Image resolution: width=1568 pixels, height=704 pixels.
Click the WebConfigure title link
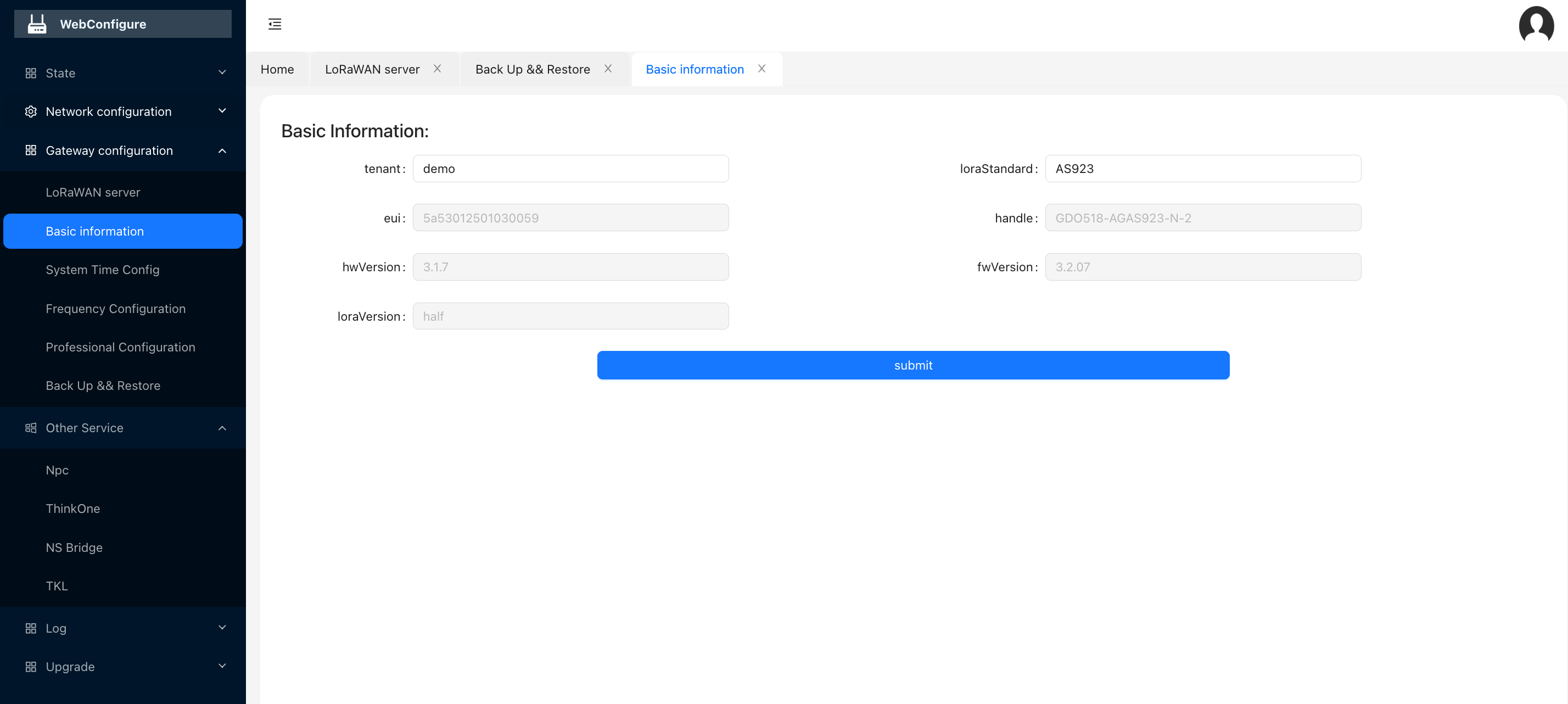[x=103, y=24]
